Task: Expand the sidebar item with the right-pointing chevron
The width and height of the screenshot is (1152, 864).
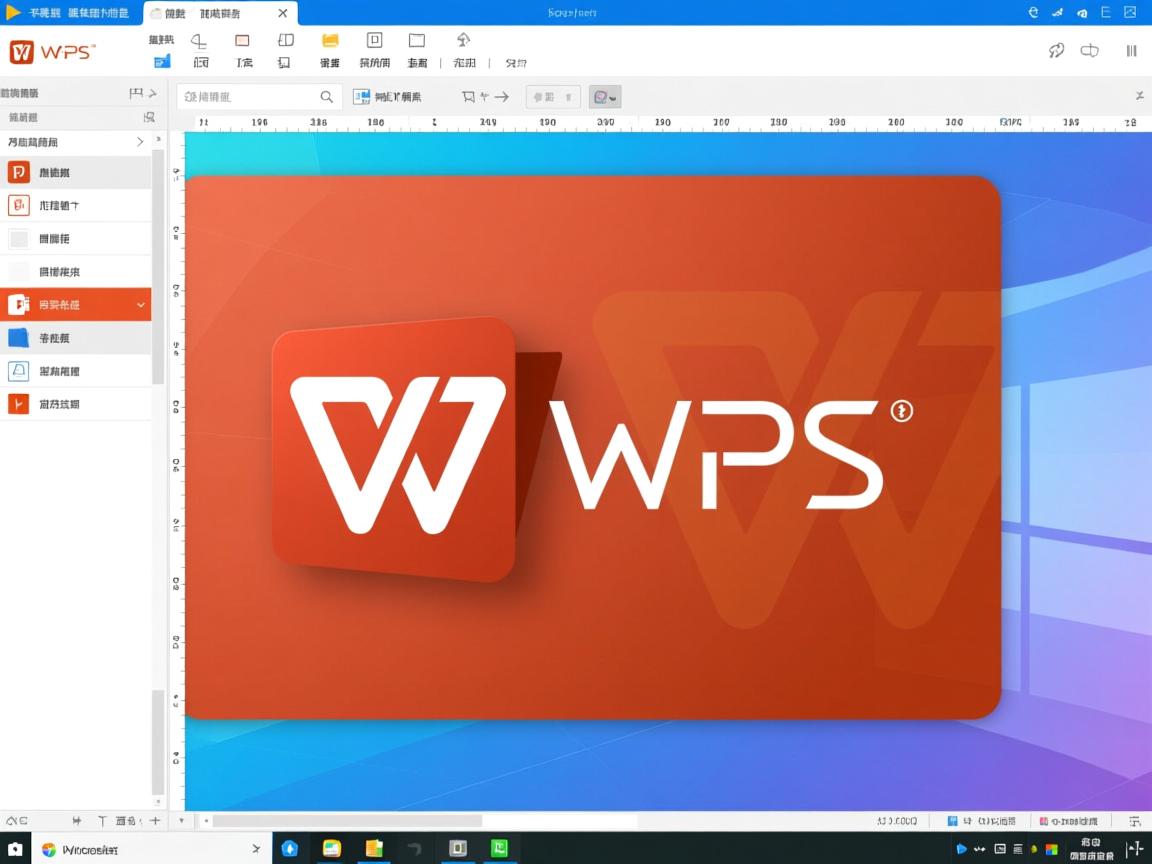Action: pos(140,141)
